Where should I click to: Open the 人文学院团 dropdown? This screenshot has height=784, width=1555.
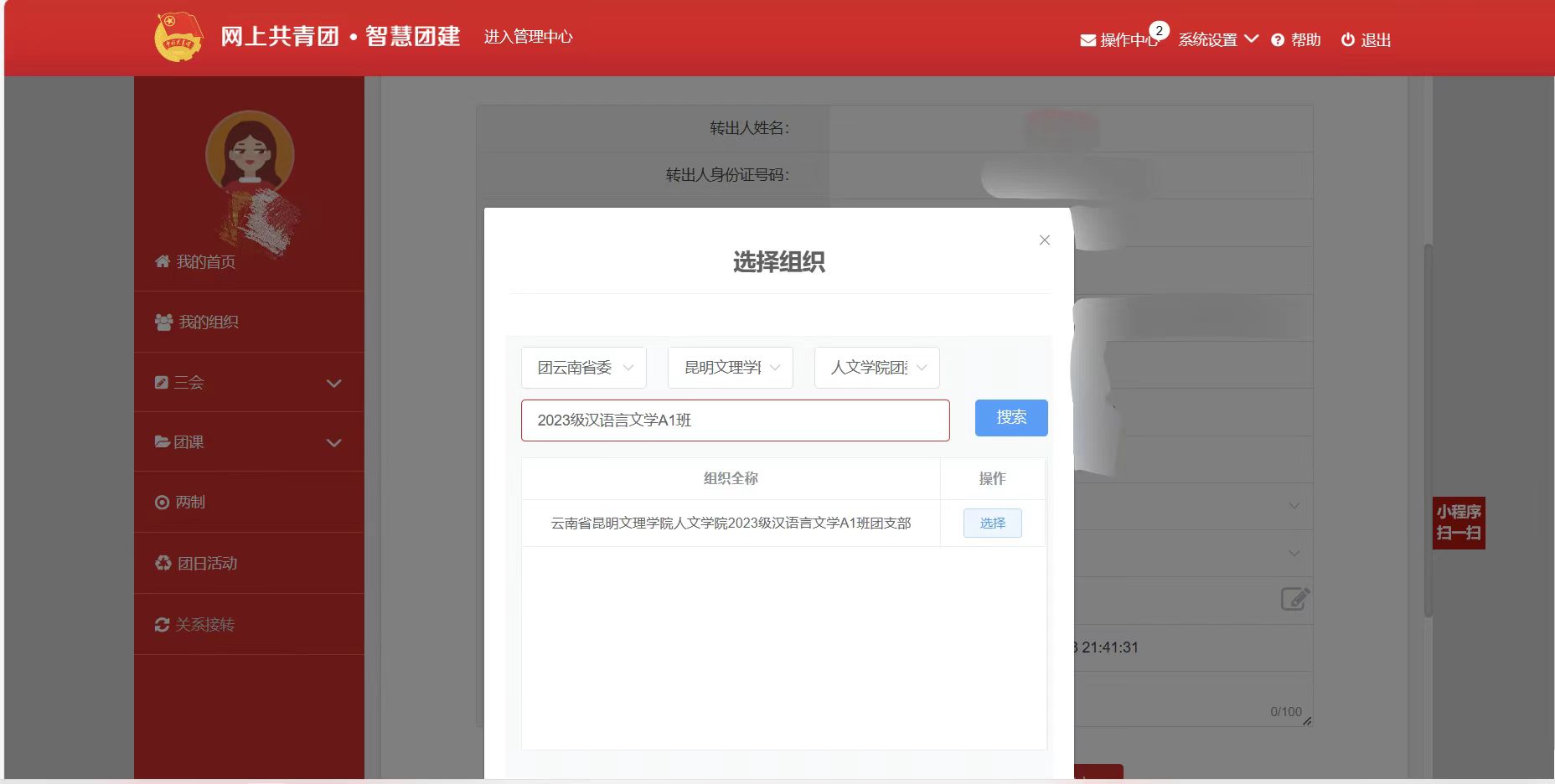877,368
